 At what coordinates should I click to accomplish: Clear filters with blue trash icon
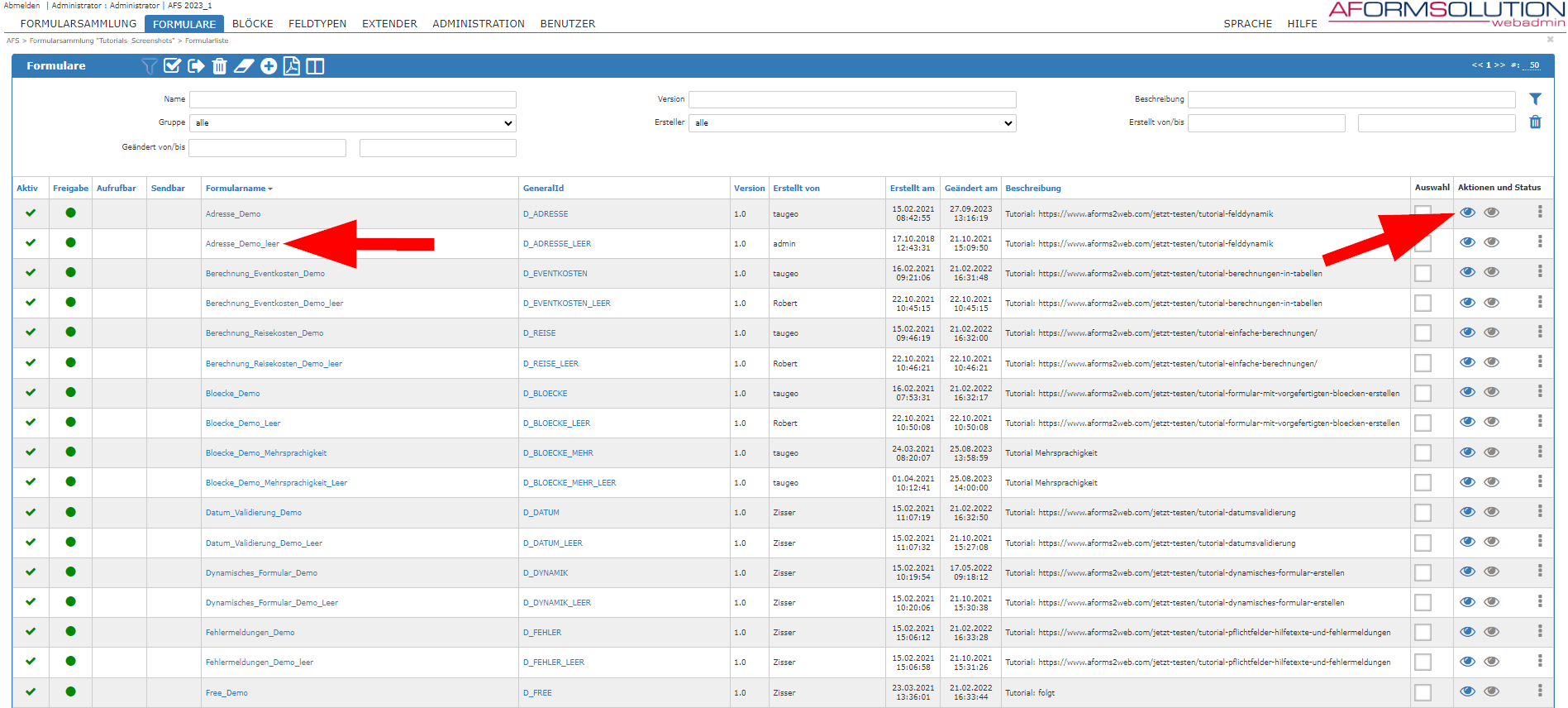pos(1535,122)
